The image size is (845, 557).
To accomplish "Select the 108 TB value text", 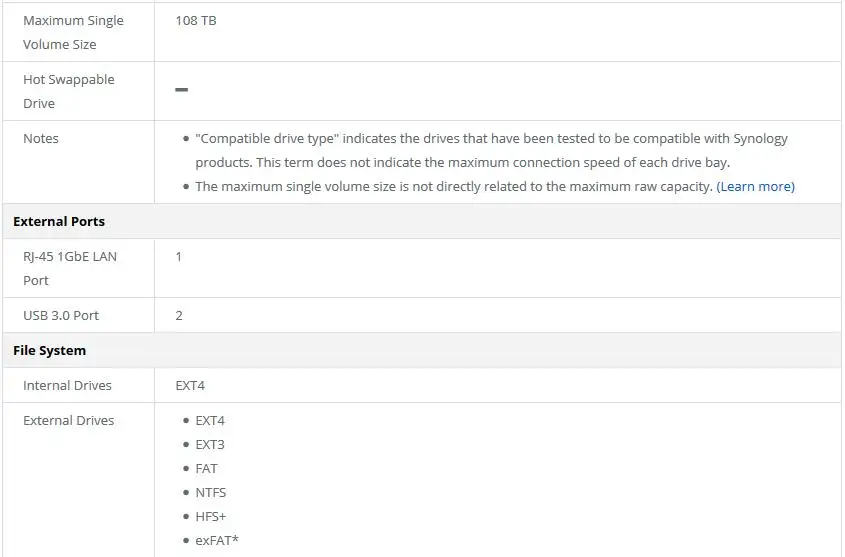I will (x=196, y=20).
